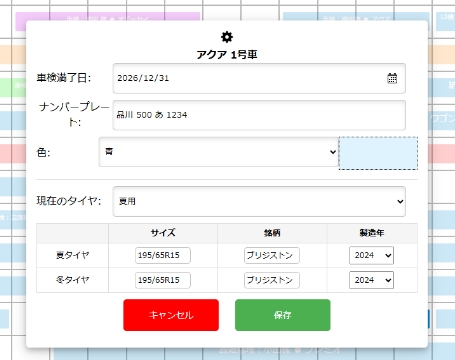455x360 pixels.
Task: Open the 色 color dropdown
Action: [219, 152]
